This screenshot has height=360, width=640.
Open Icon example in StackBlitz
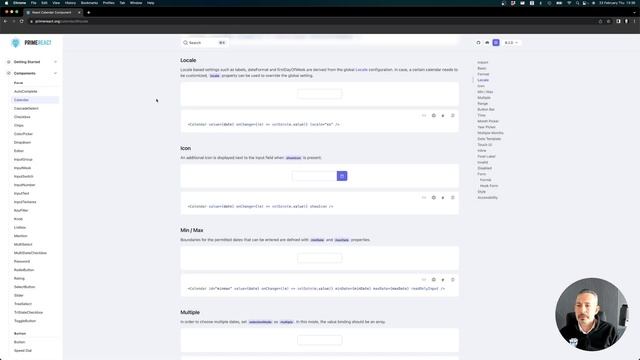point(443,198)
